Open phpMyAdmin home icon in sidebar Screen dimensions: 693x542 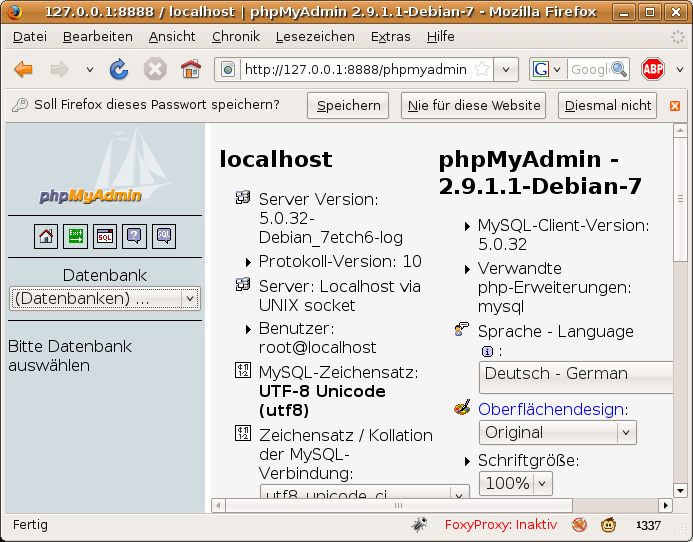point(46,237)
